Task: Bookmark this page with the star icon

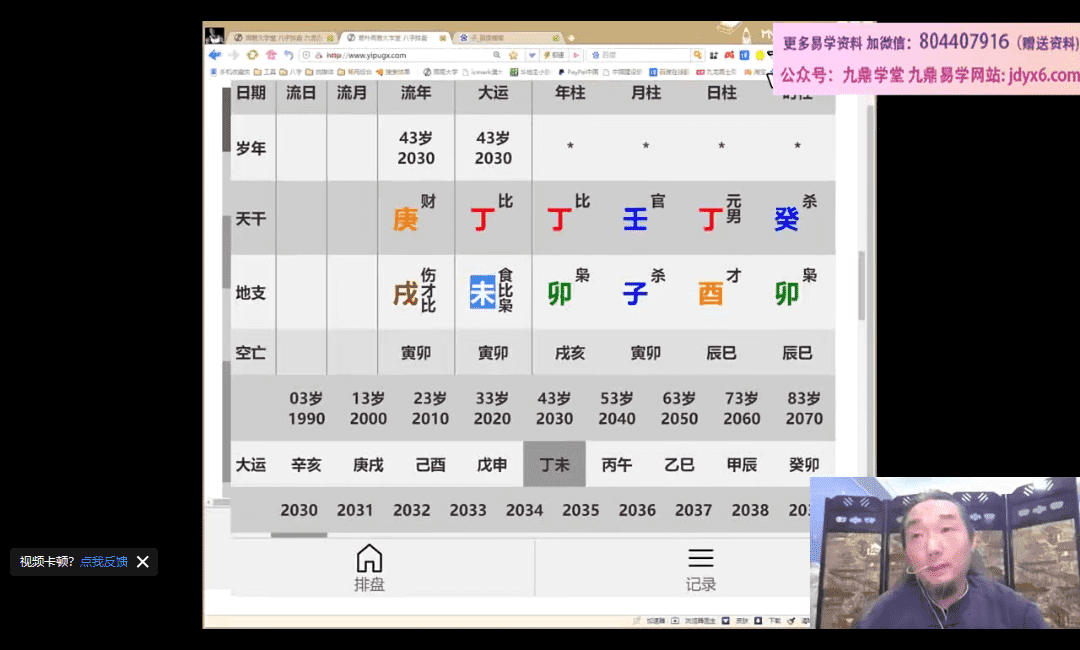Action: coord(513,55)
